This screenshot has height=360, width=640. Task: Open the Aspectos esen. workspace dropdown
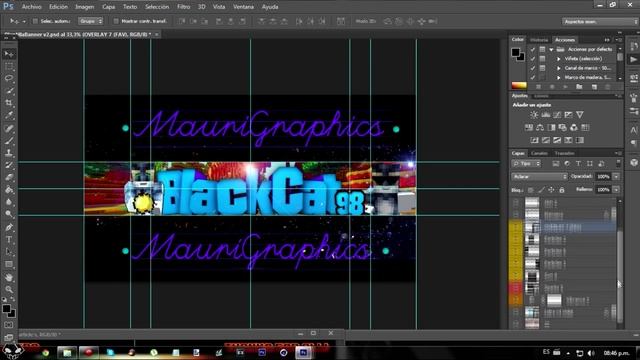pyautogui.click(x=600, y=21)
